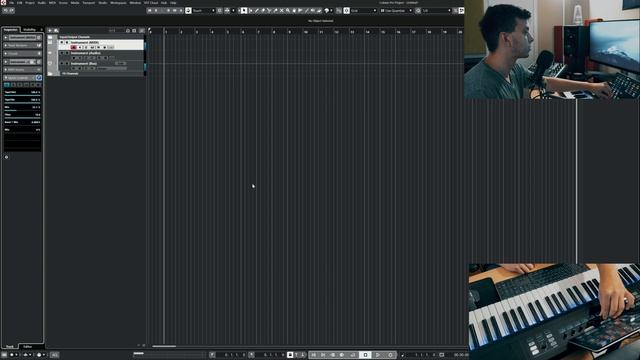Toggle Auto-Scroll button left of Snap

click(338, 11)
